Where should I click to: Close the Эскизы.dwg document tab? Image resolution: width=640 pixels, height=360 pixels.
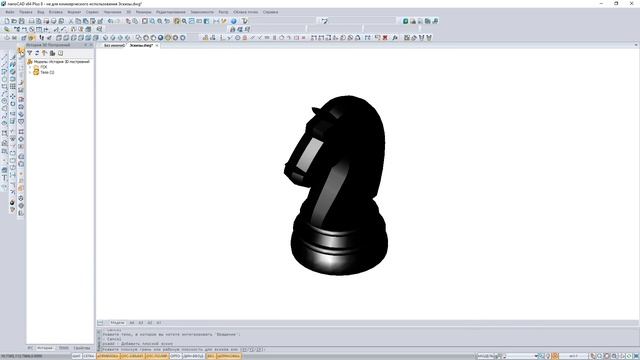point(157,45)
